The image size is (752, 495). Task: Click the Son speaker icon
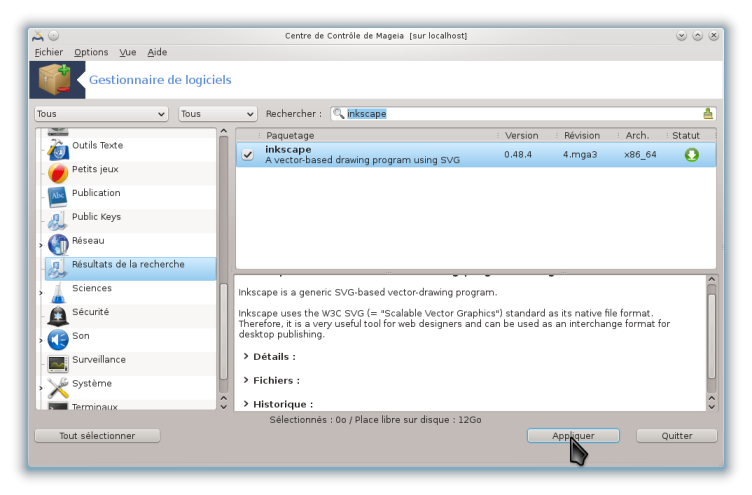click(58, 340)
